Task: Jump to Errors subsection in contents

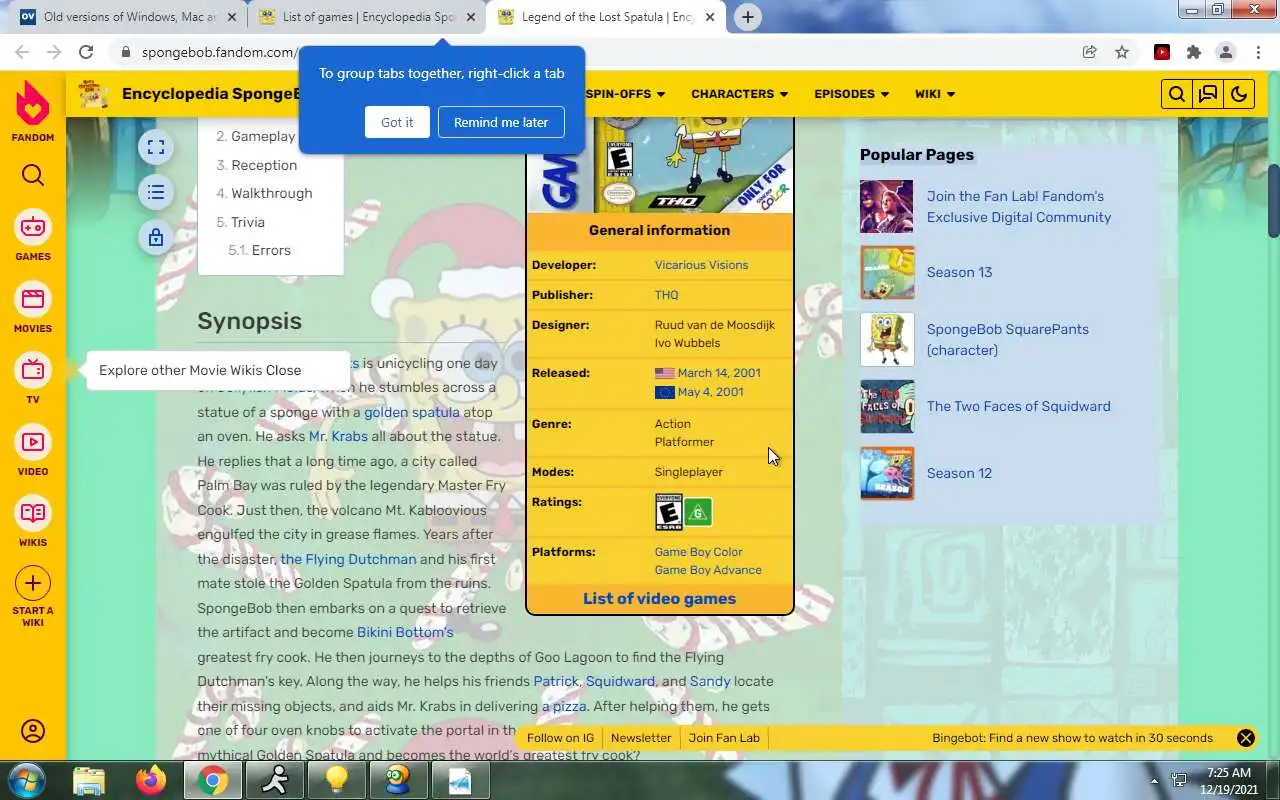Action: tap(271, 250)
